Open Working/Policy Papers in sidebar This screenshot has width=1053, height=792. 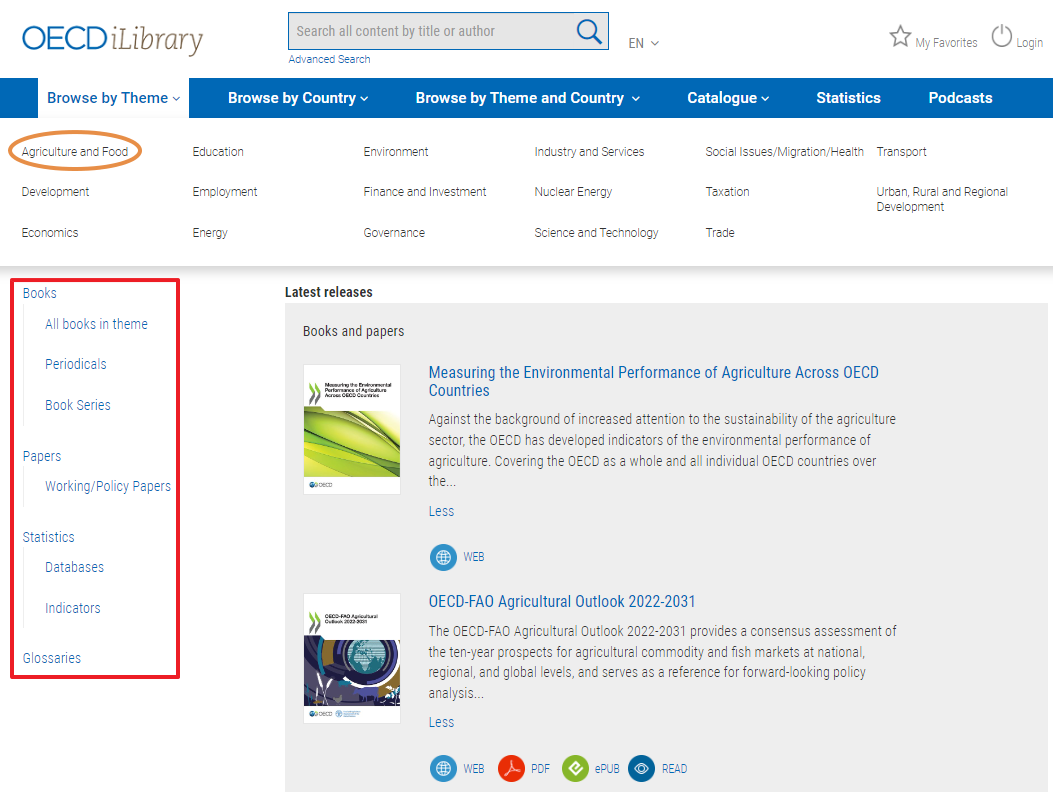[x=108, y=486]
